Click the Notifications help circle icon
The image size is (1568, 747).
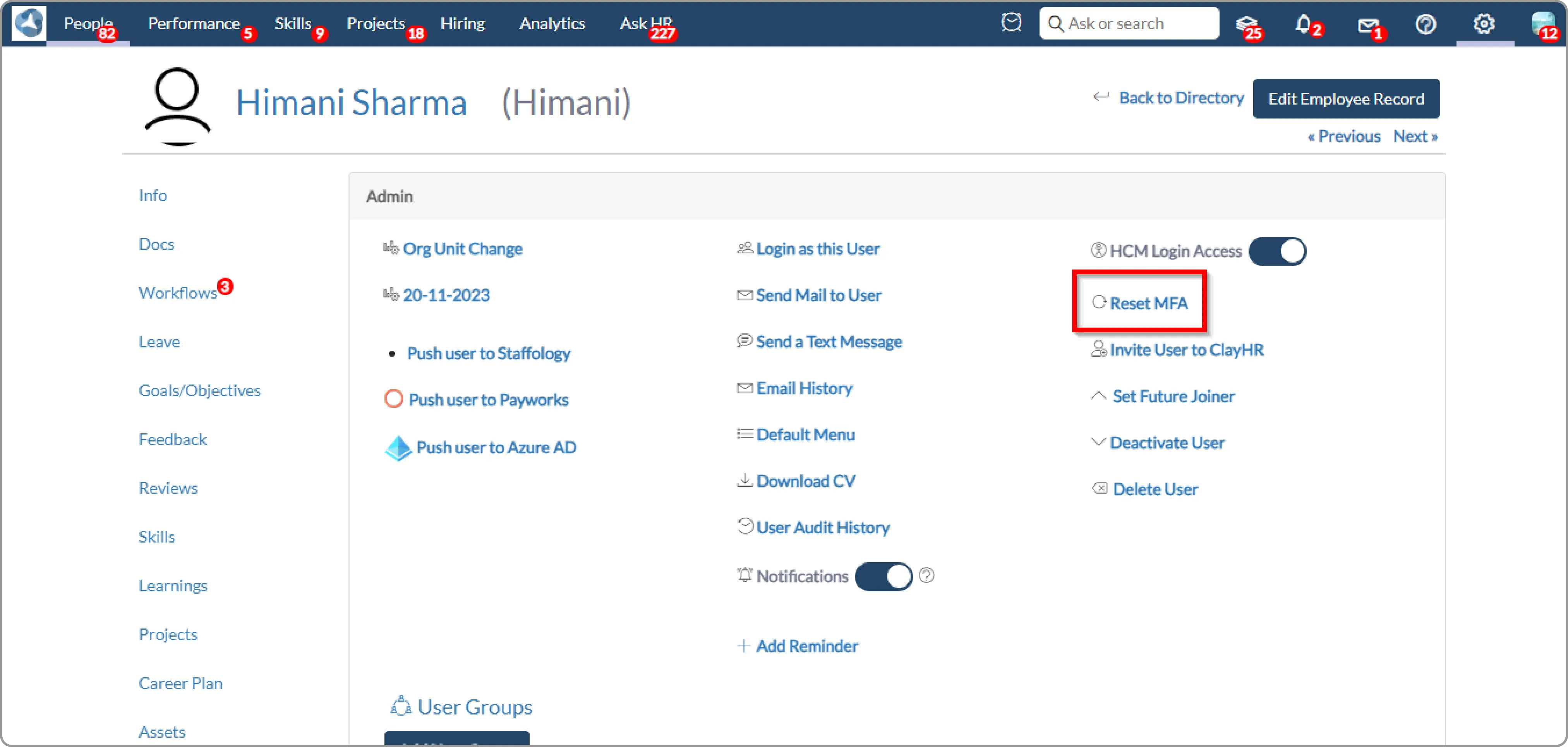pyautogui.click(x=926, y=575)
